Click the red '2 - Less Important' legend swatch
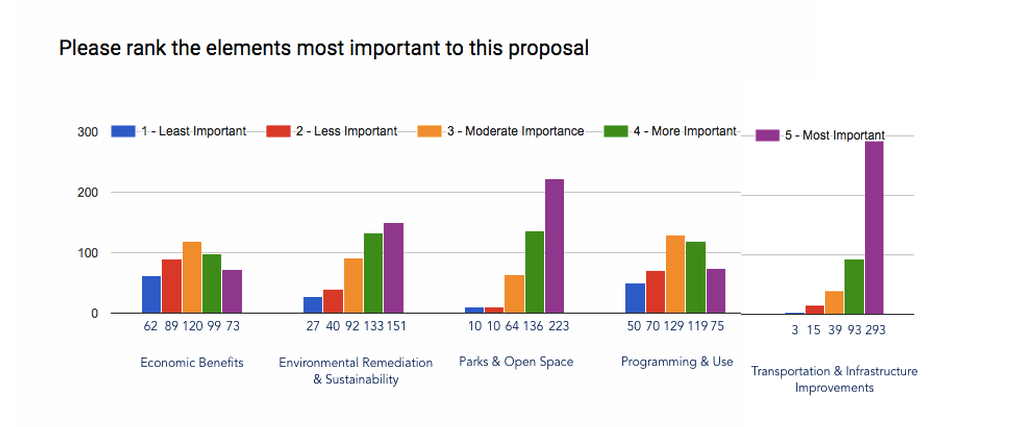1021x427 pixels. point(278,131)
